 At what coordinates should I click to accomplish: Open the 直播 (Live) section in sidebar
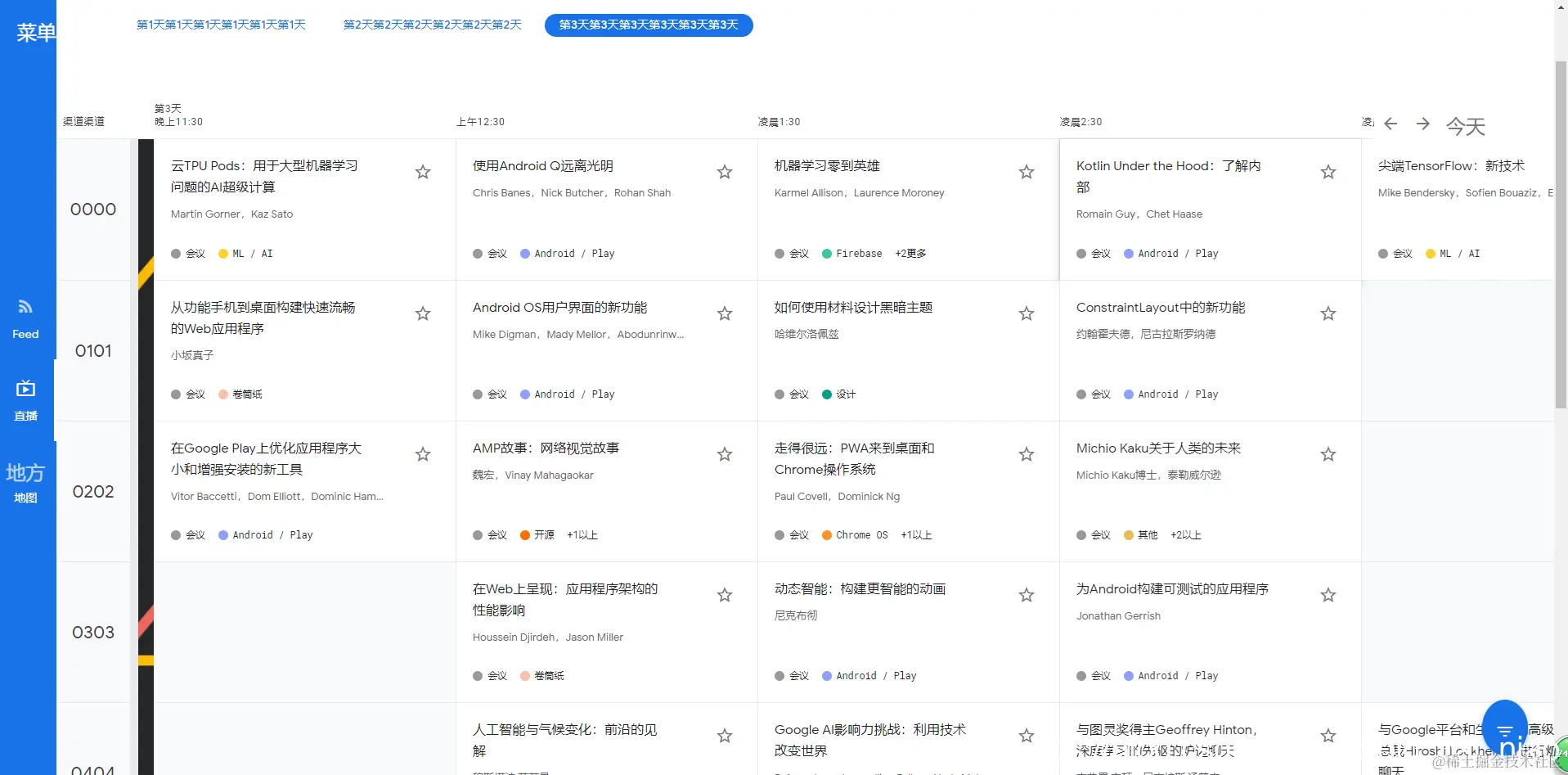(25, 399)
